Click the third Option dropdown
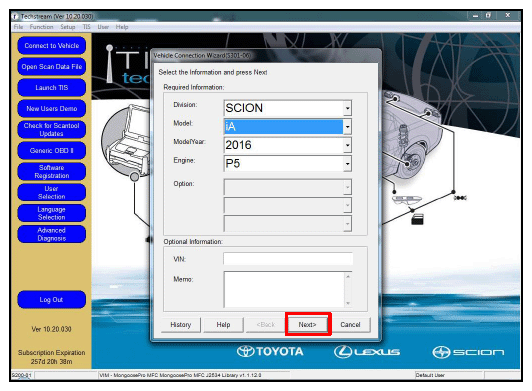 pos(288,224)
